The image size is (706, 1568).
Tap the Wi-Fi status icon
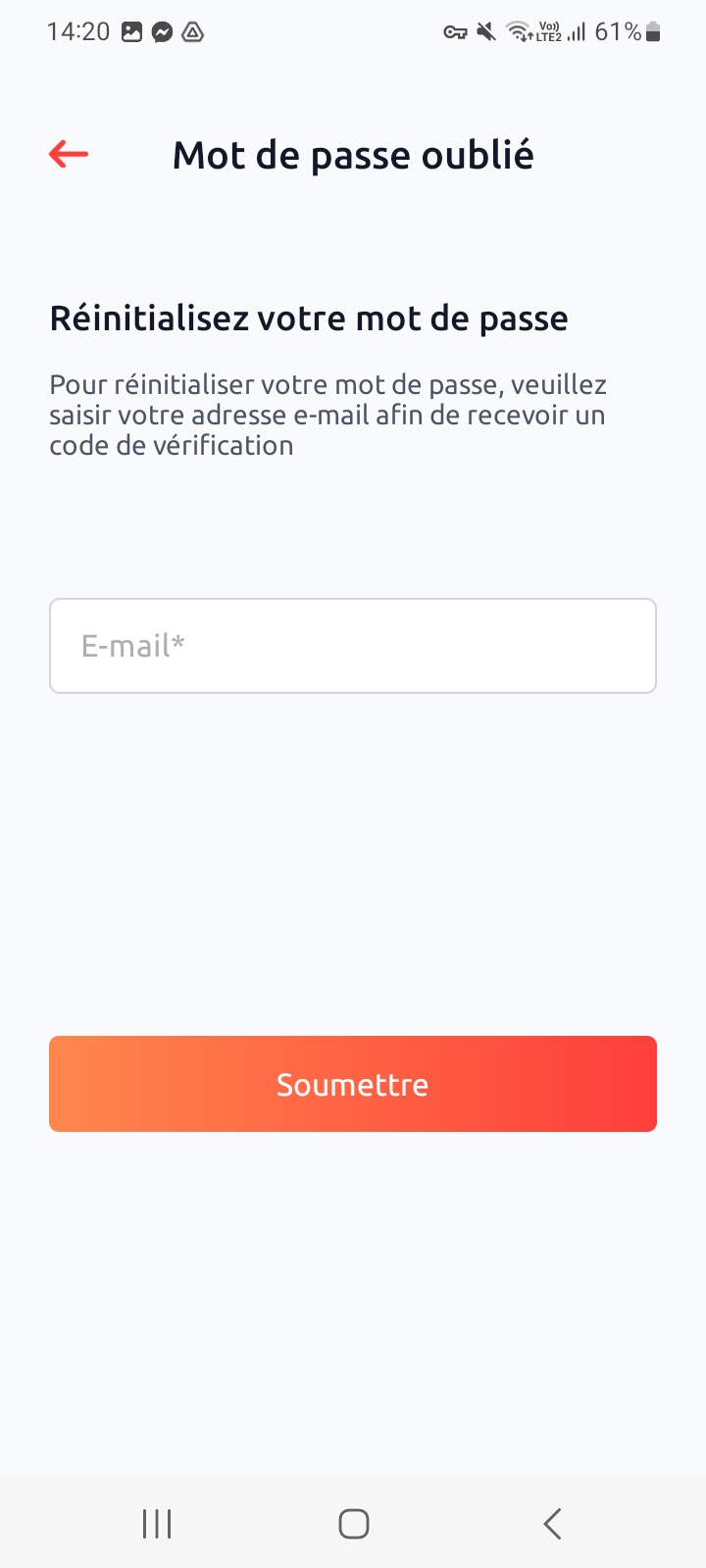click(518, 32)
